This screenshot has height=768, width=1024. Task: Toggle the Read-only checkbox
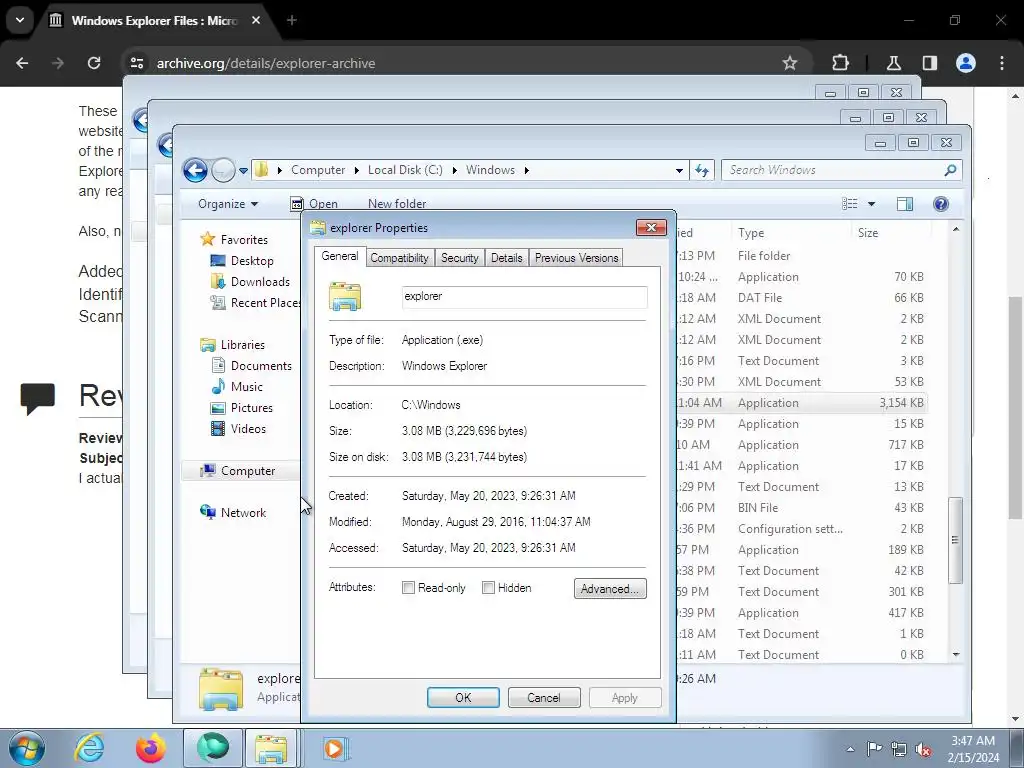pos(408,588)
